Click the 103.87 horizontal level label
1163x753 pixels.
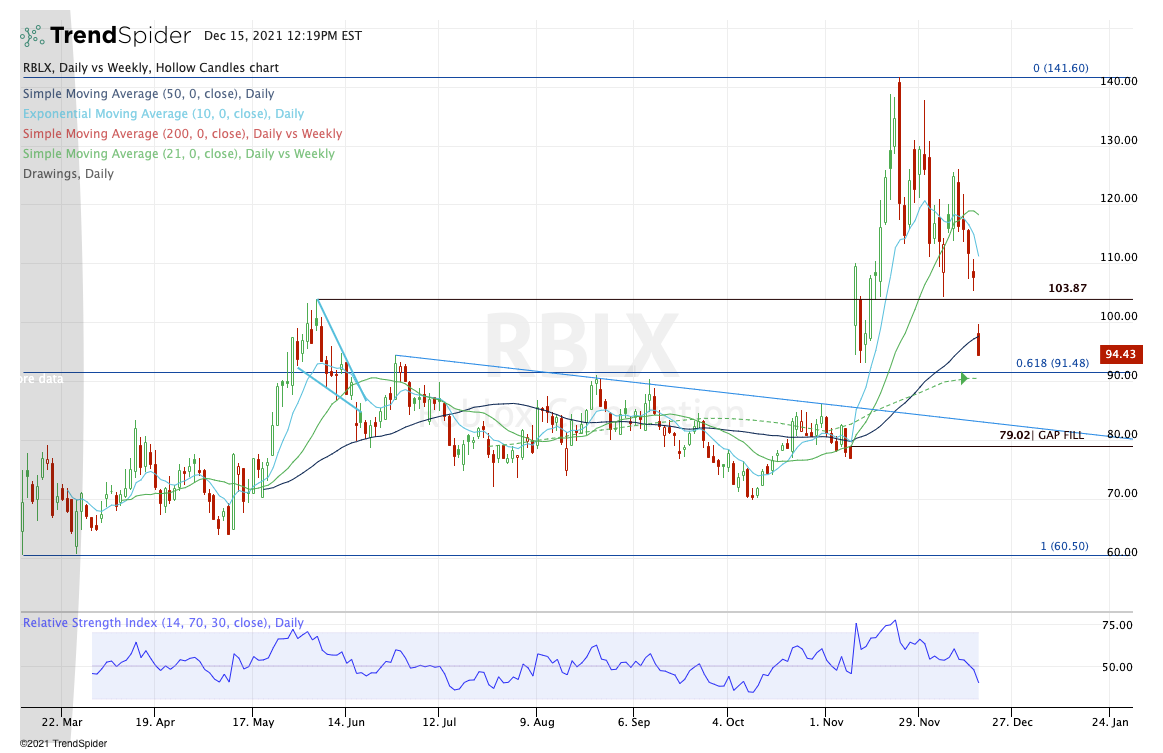[1067, 288]
